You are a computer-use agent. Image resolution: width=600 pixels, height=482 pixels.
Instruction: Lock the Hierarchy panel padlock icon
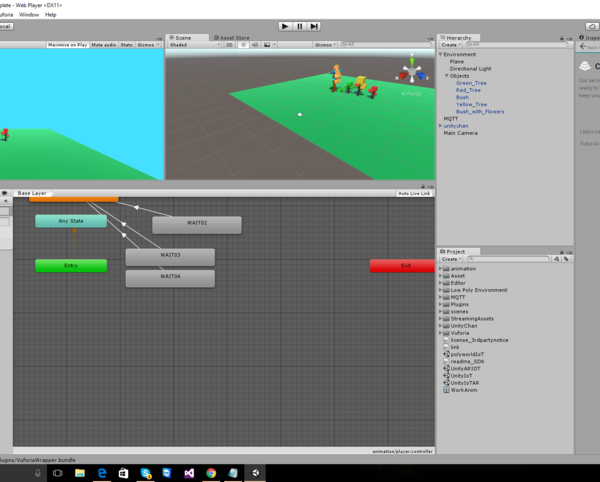(562, 38)
